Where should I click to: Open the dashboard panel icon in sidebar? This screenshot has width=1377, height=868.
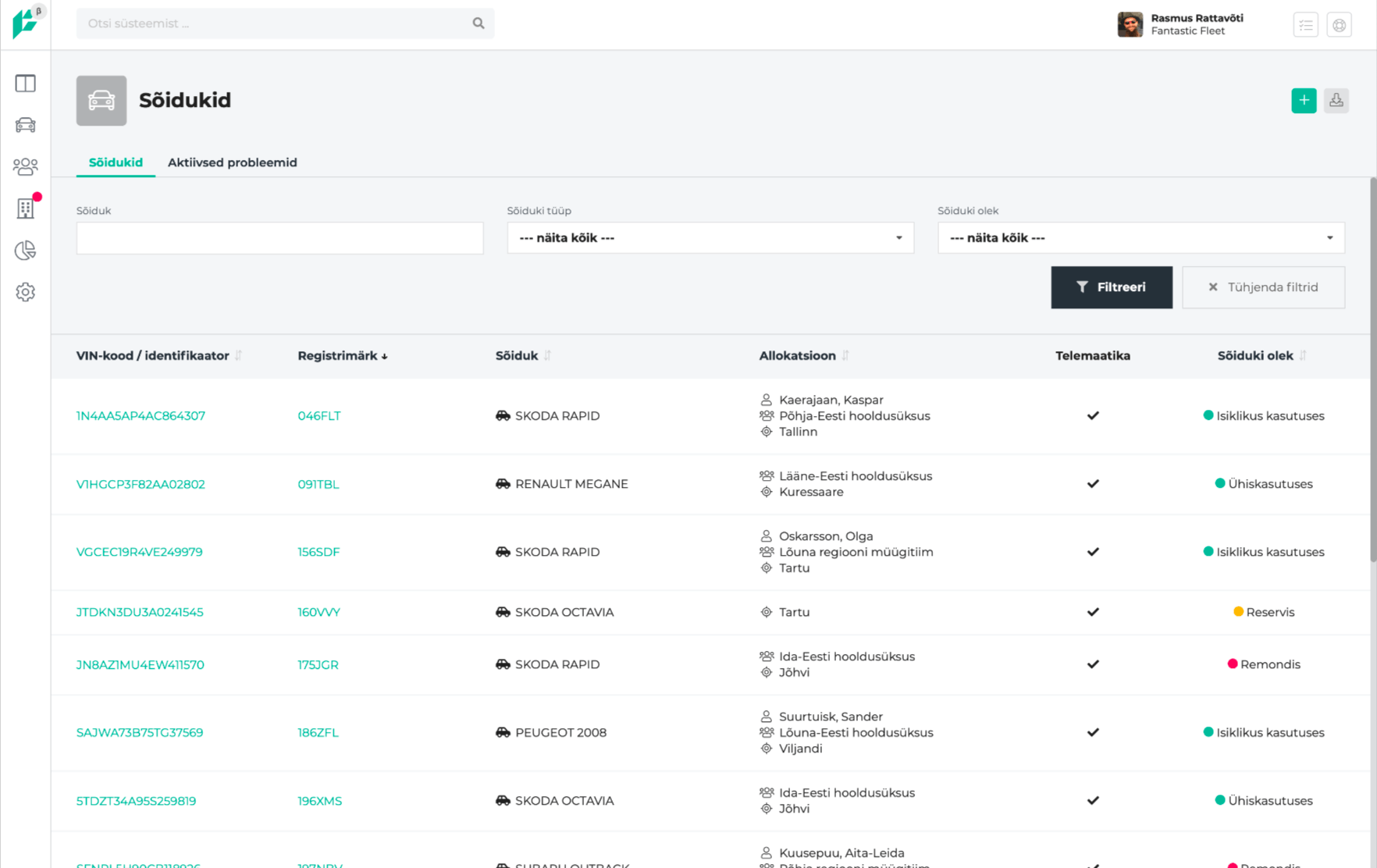click(x=25, y=84)
